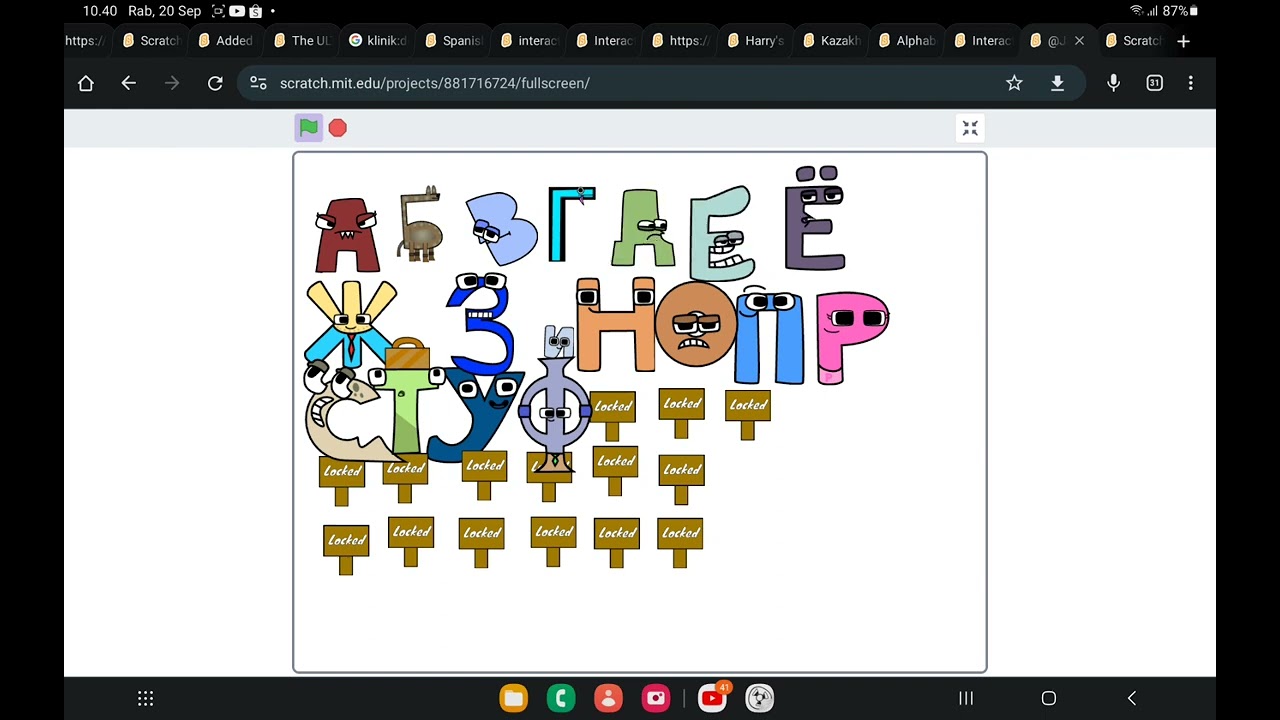Switch to the klinik:d tab
The image size is (1280, 720).
[378, 41]
